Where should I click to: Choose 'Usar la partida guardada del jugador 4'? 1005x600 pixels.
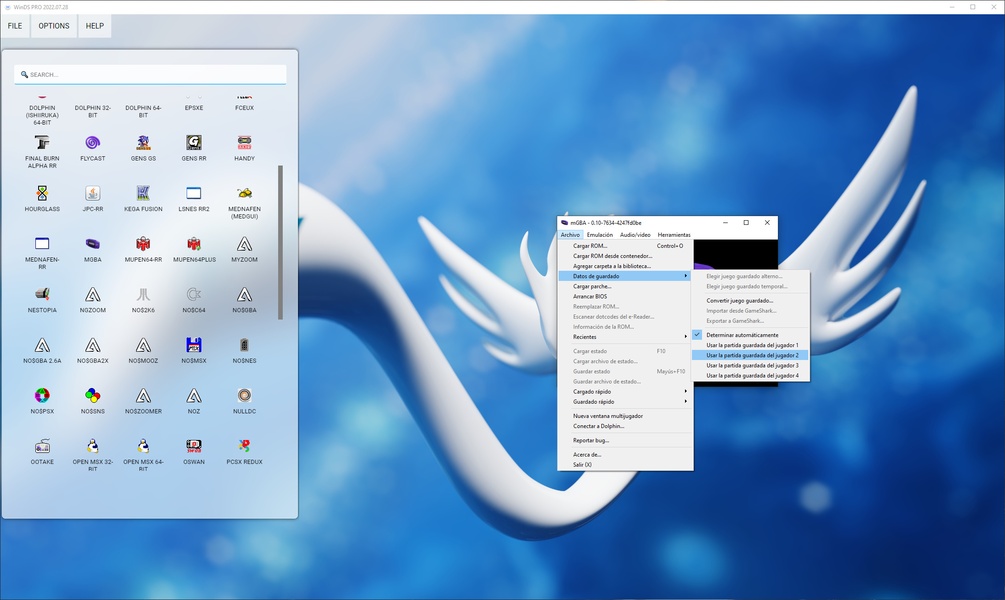tap(751, 376)
